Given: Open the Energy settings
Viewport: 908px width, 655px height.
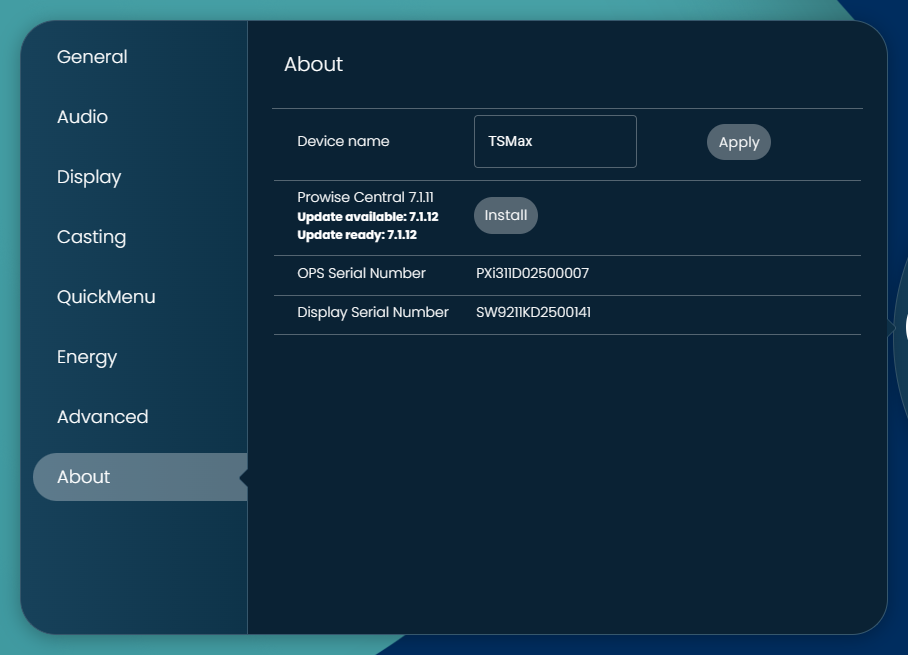Looking at the screenshot, I should tap(87, 357).
